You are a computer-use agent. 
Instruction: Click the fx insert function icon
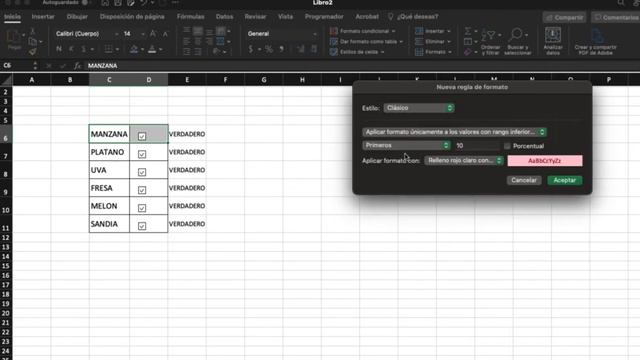tap(77, 66)
